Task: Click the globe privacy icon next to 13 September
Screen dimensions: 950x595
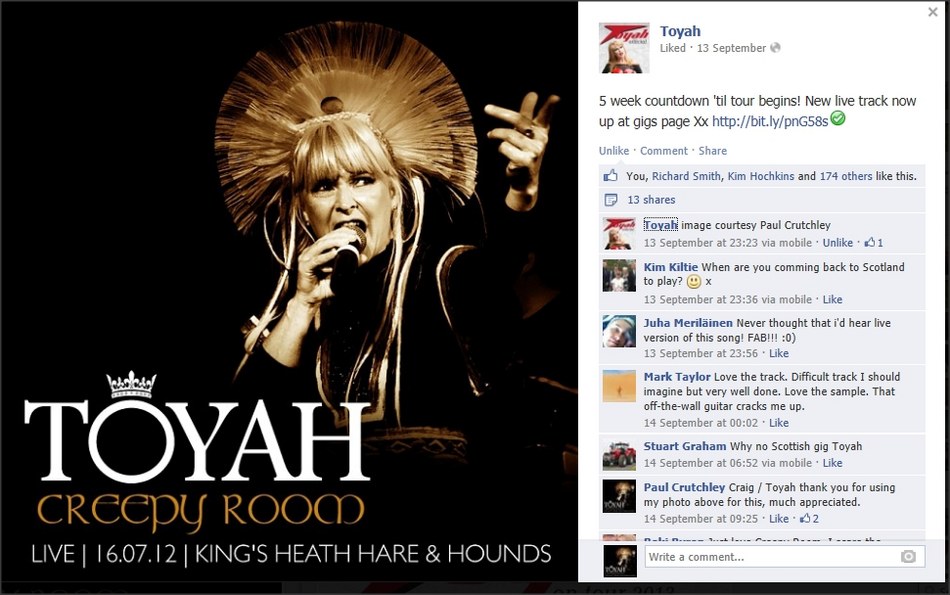Action: click(x=775, y=48)
